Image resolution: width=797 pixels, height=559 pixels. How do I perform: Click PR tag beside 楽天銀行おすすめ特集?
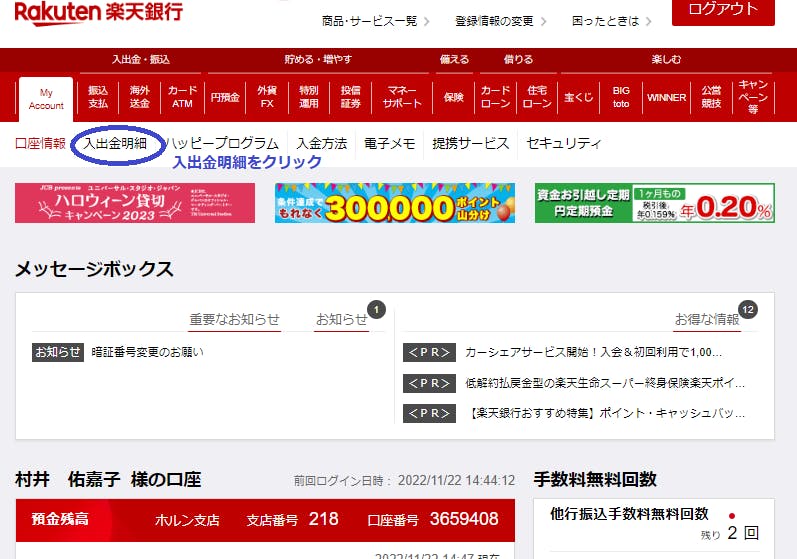pos(429,413)
